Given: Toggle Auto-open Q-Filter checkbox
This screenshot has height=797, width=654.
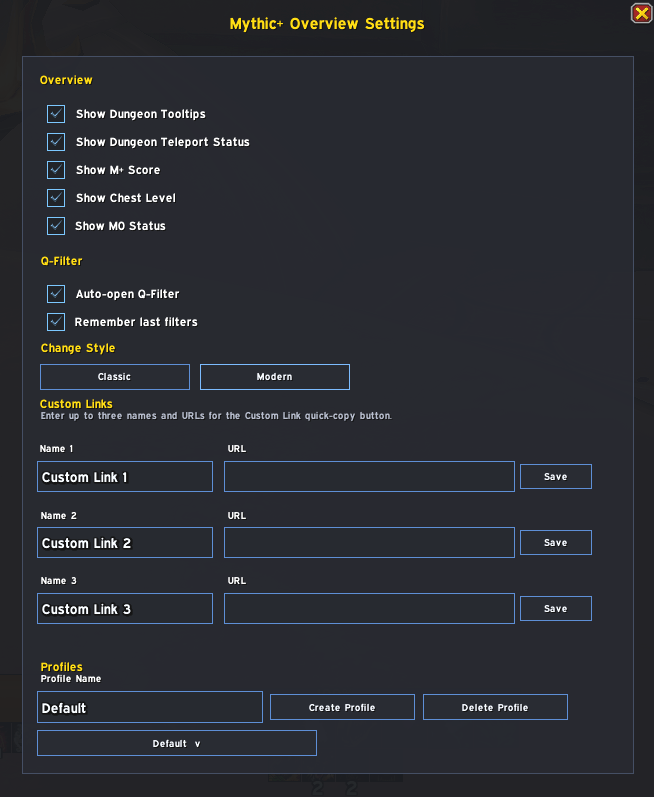Looking at the screenshot, I should tap(56, 294).
